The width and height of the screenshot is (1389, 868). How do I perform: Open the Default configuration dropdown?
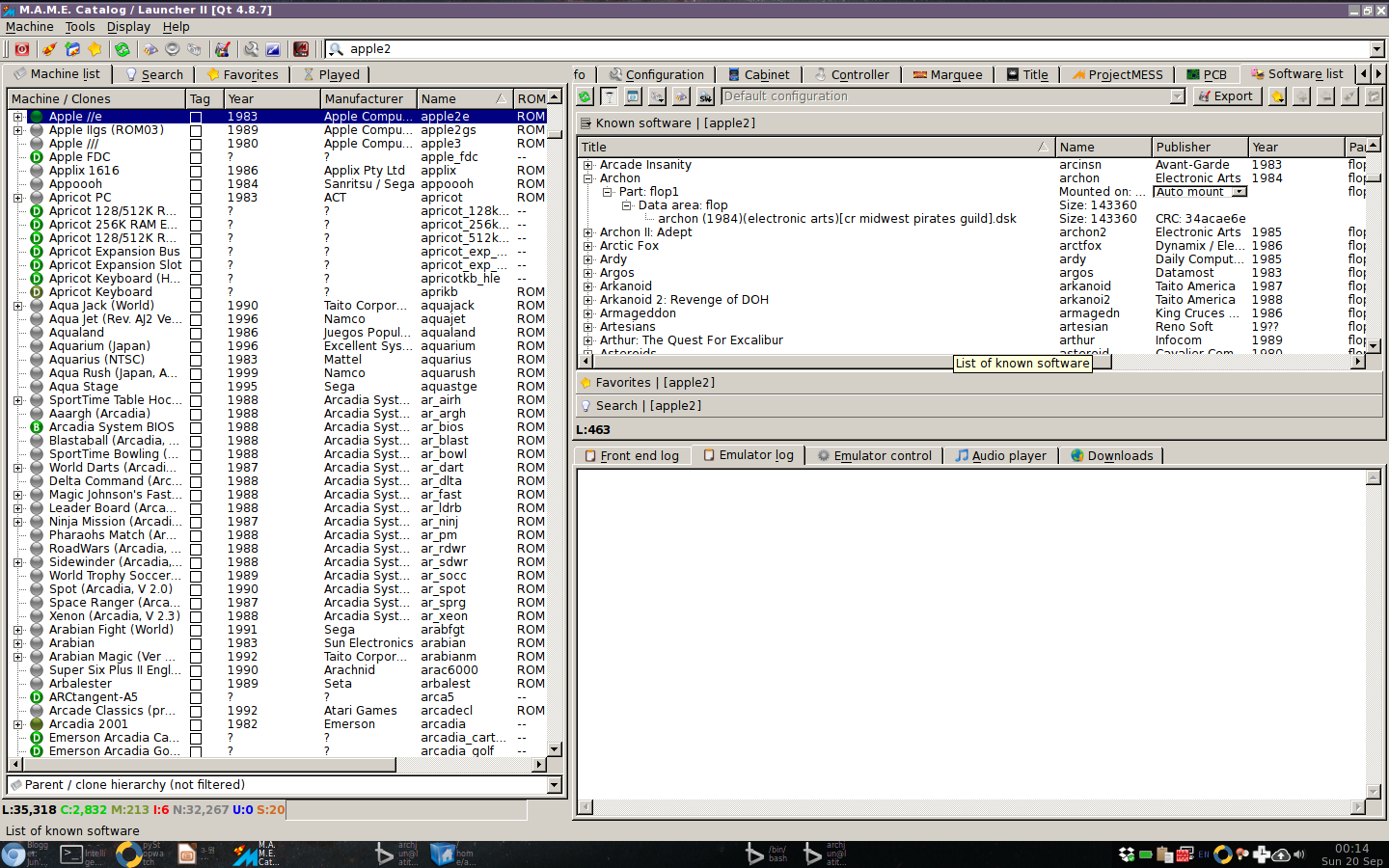pyautogui.click(x=953, y=96)
